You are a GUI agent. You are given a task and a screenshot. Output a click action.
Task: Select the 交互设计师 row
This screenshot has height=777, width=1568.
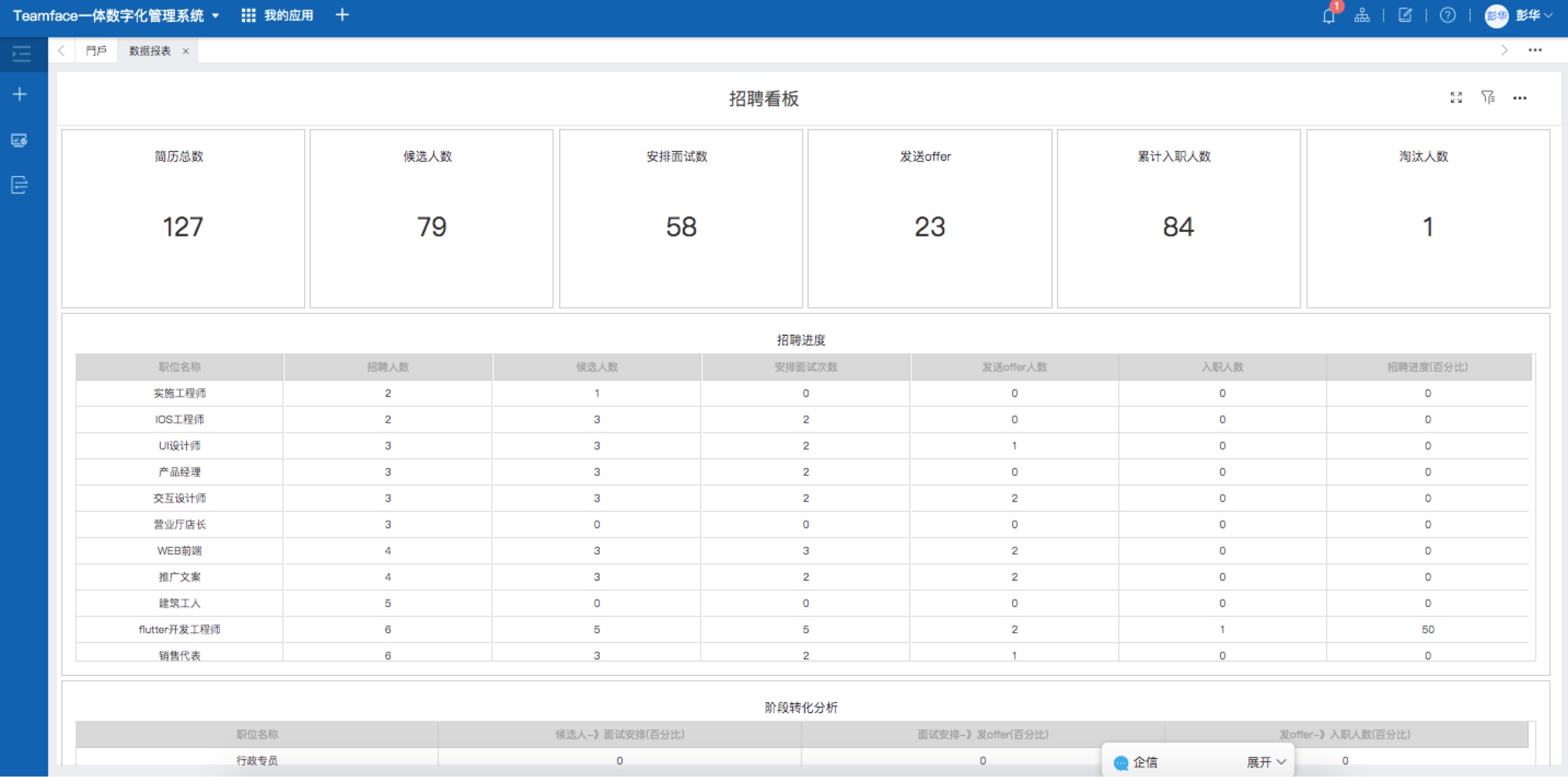[x=802, y=498]
